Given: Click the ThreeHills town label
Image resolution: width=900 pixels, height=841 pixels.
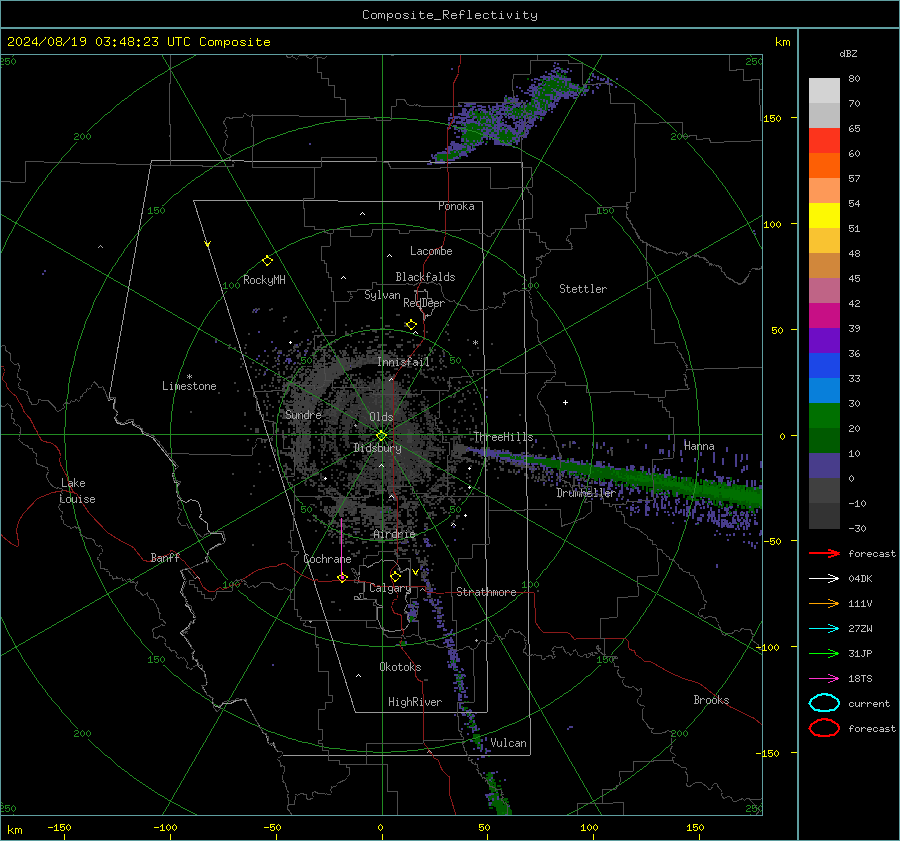Looking at the screenshot, I should [x=503, y=437].
